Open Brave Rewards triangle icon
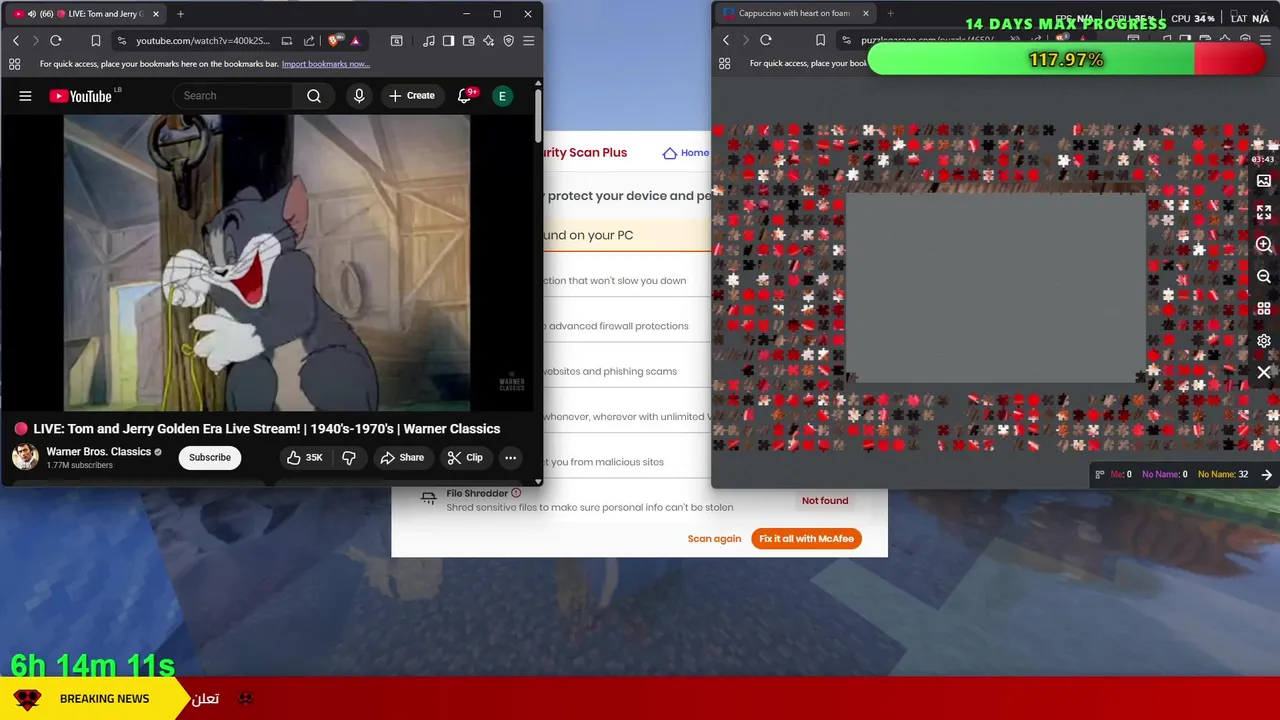The height and width of the screenshot is (720, 1280). [355, 41]
